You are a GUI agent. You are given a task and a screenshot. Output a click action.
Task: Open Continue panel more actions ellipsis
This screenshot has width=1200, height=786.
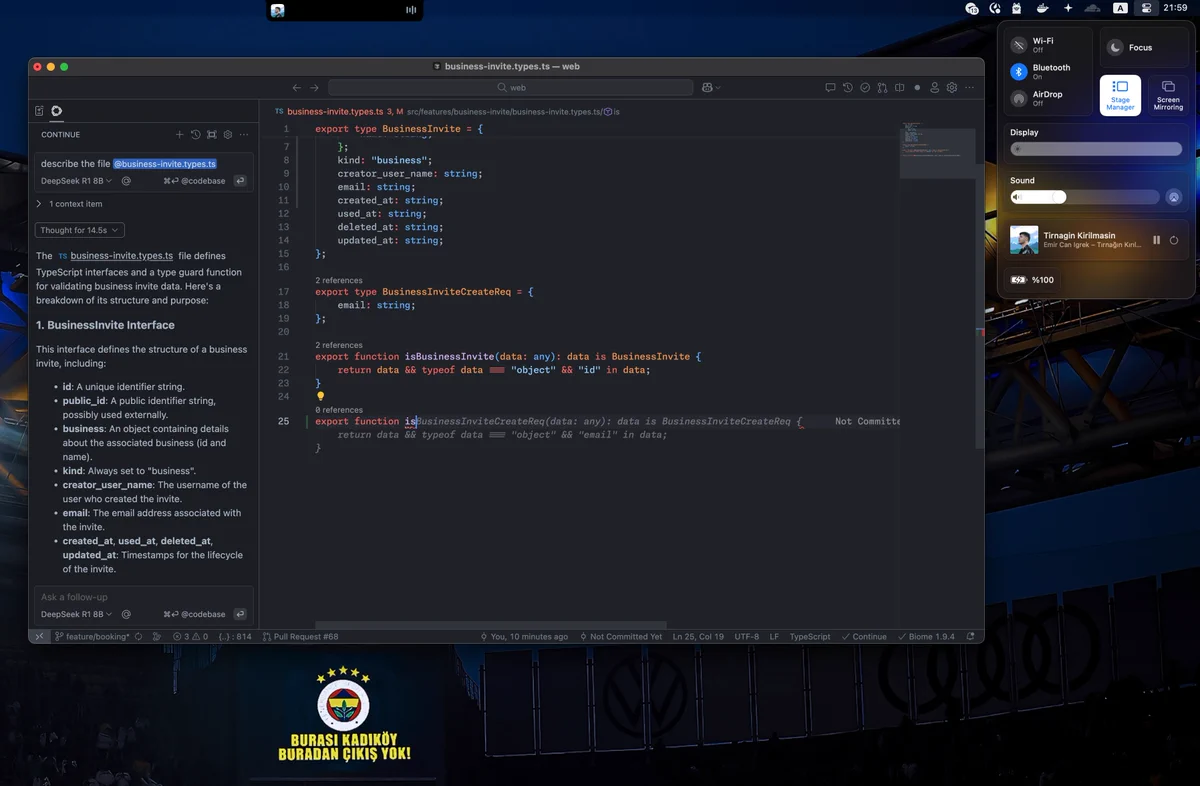pyautogui.click(x=244, y=134)
